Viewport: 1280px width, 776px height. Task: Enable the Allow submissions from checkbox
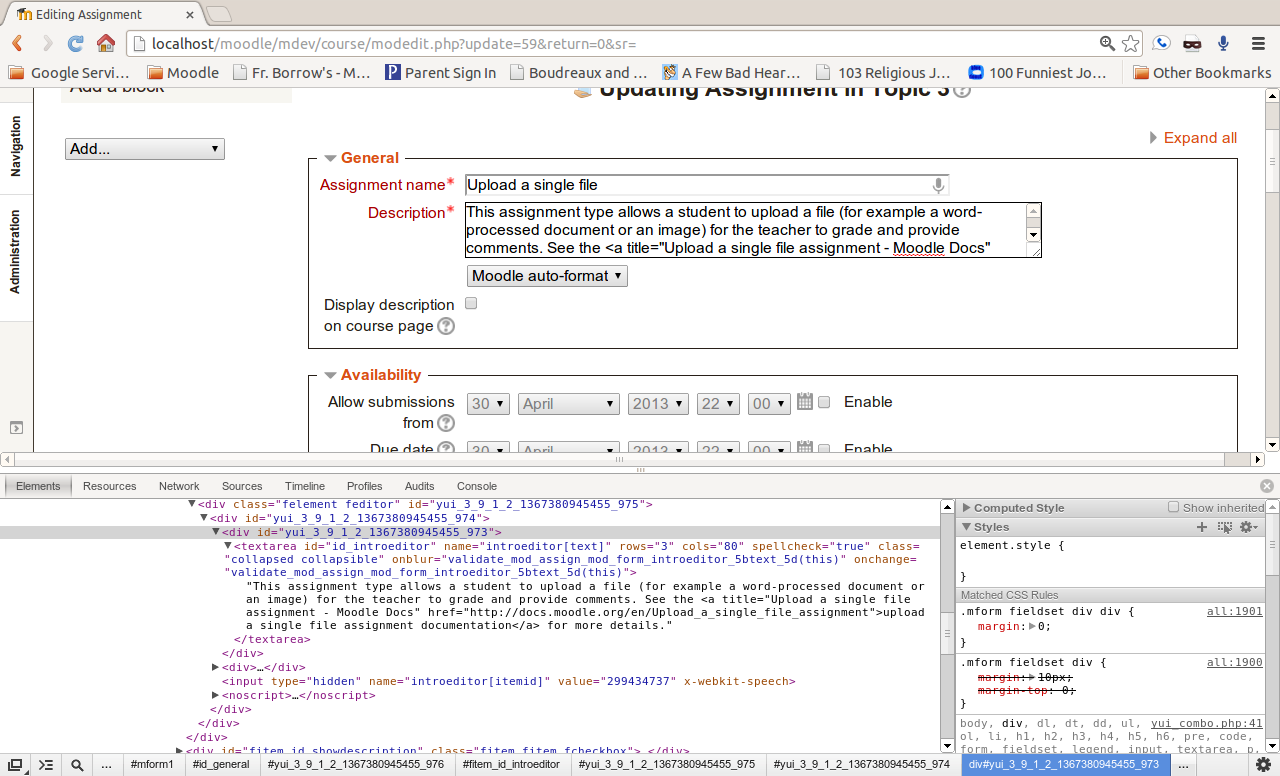point(824,402)
